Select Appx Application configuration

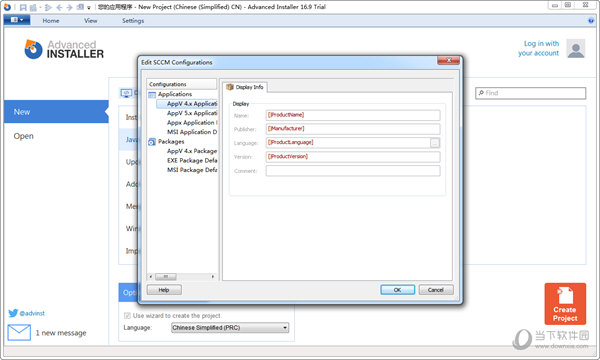point(191,122)
